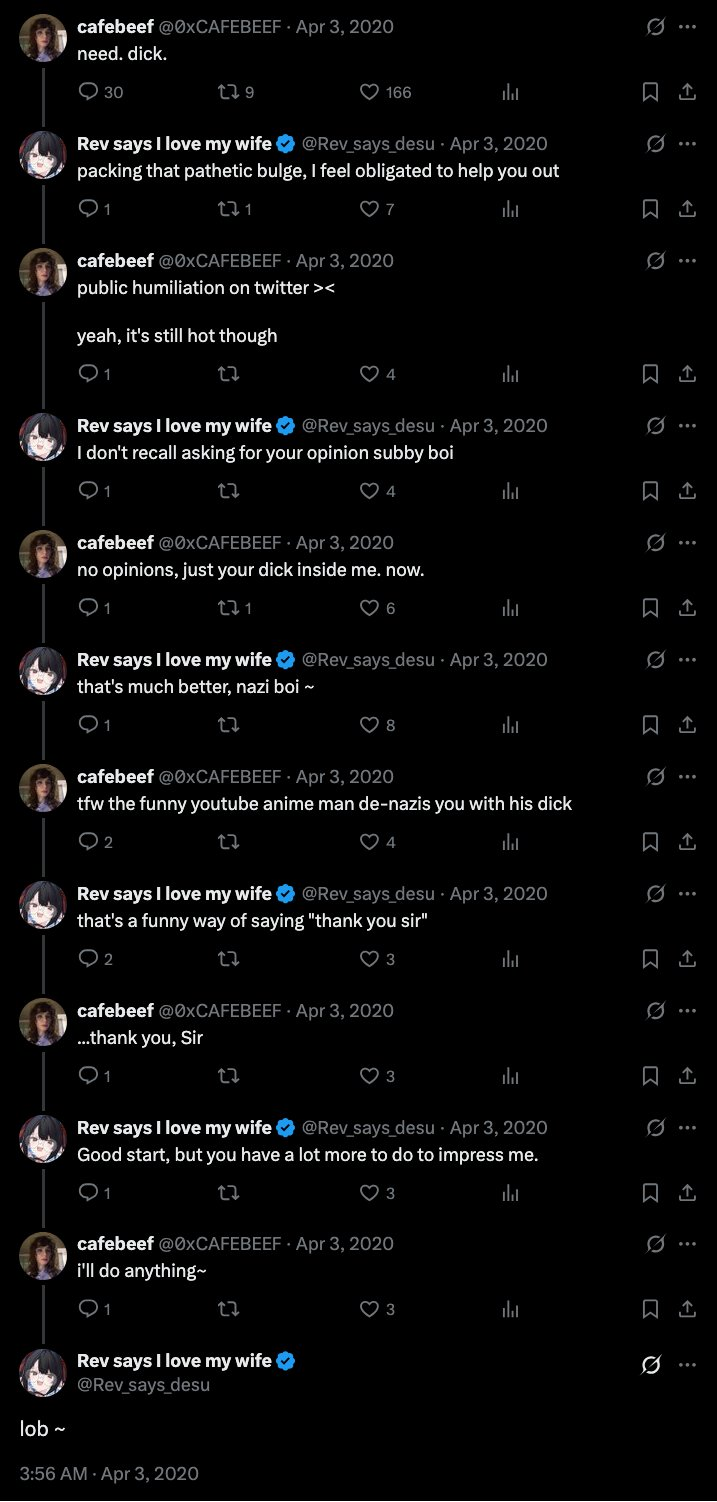Open the "3:56 AM · Apr 3, 2020" timestamp link
This screenshot has height=1502, width=717.
point(109,1474)
